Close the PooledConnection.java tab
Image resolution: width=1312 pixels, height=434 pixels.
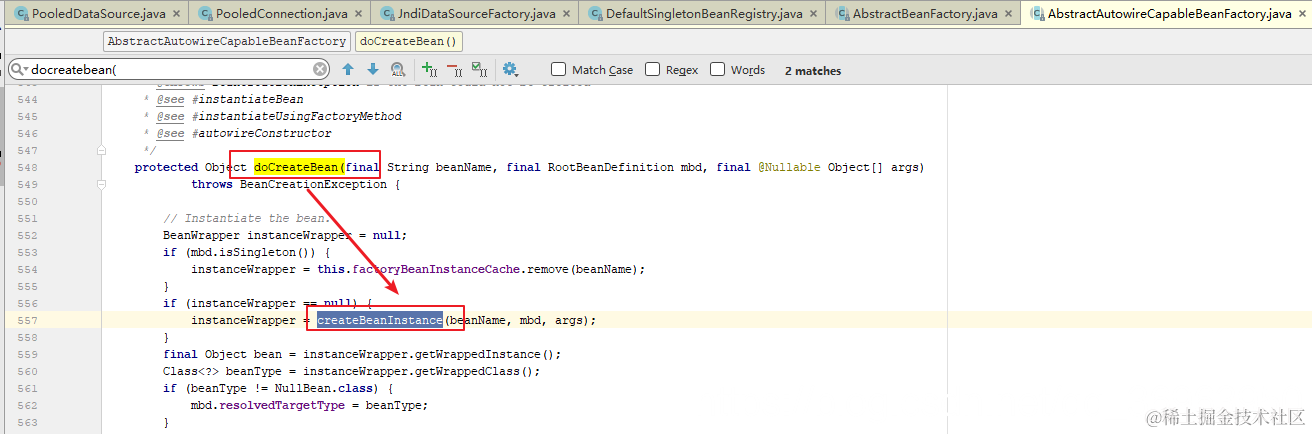[358, 14]
